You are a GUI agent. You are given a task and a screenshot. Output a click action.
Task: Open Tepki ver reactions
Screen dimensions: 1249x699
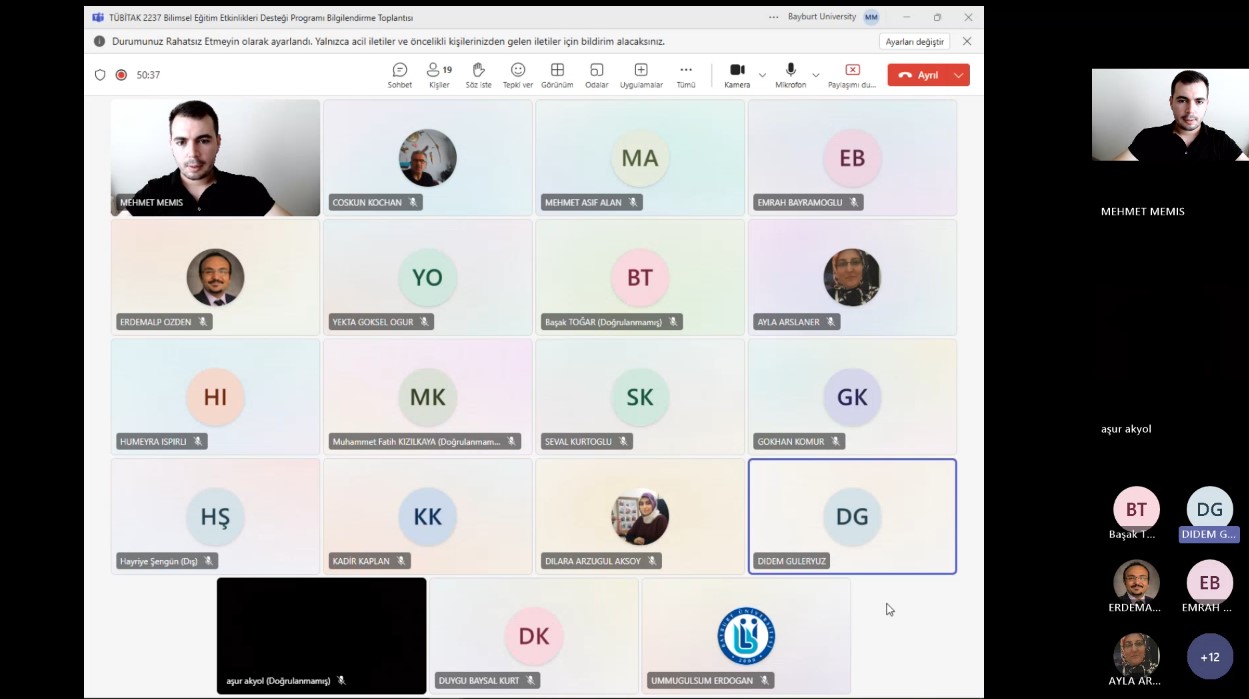[x=518, y=75]
